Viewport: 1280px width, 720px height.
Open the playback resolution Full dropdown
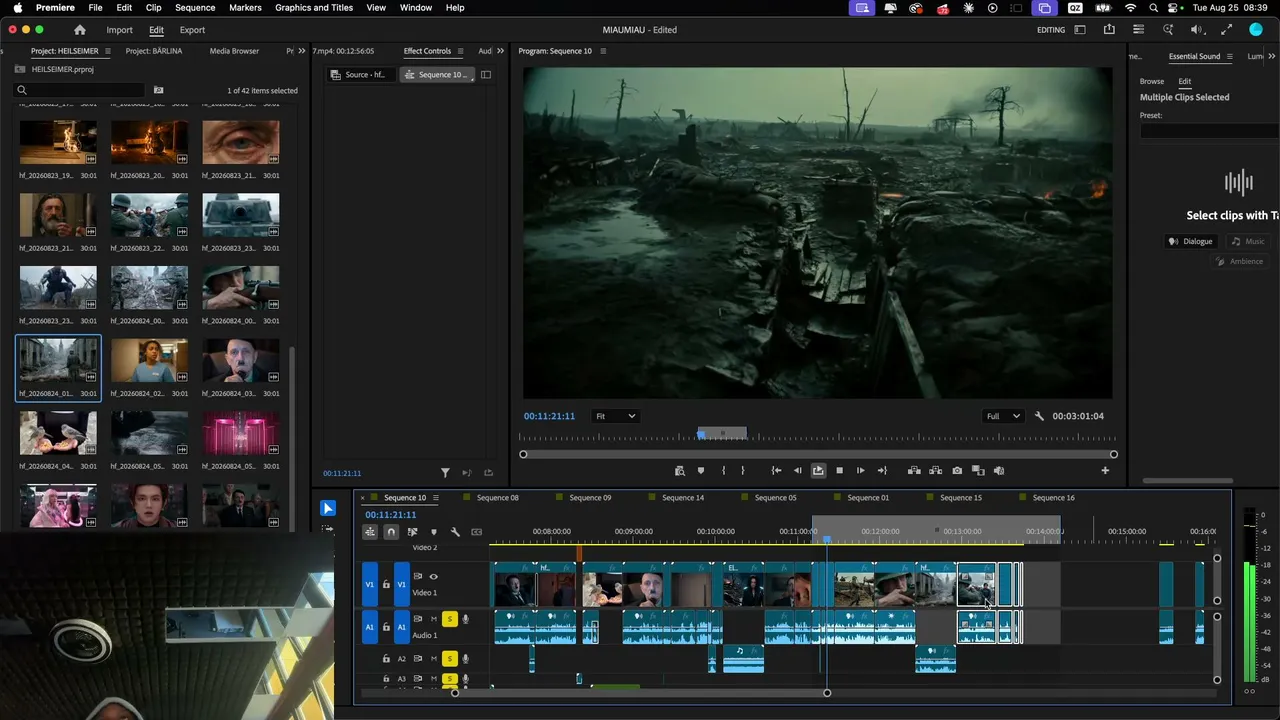(x=1003, y=416)
